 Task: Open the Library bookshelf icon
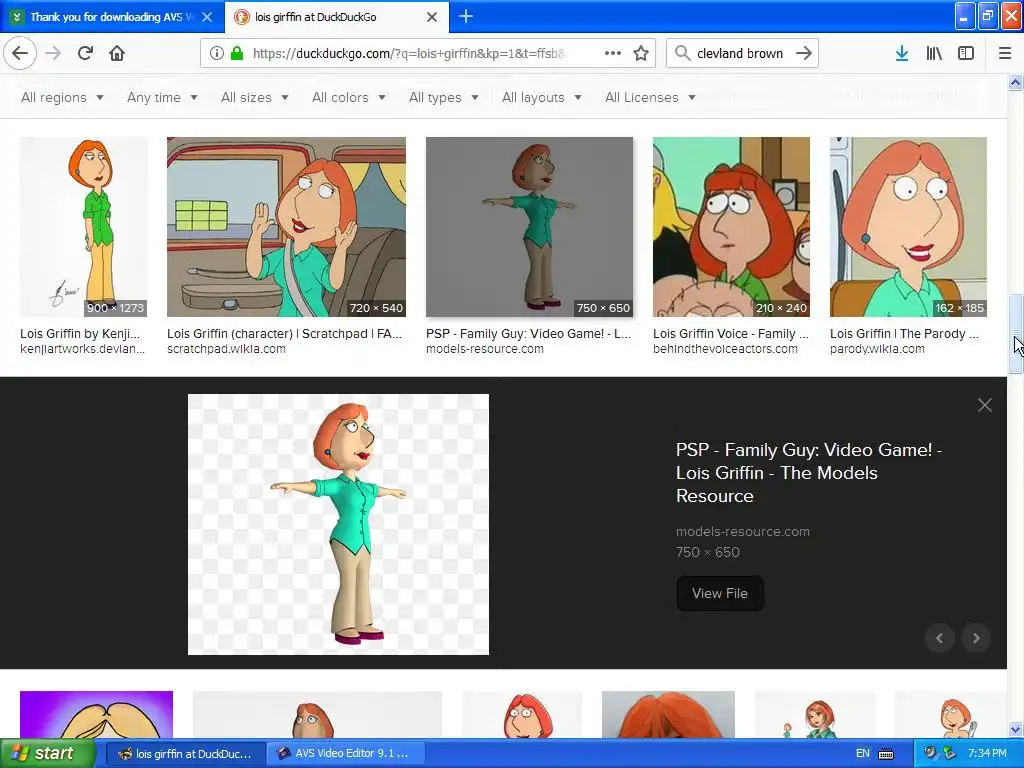(x=934, y=53)
